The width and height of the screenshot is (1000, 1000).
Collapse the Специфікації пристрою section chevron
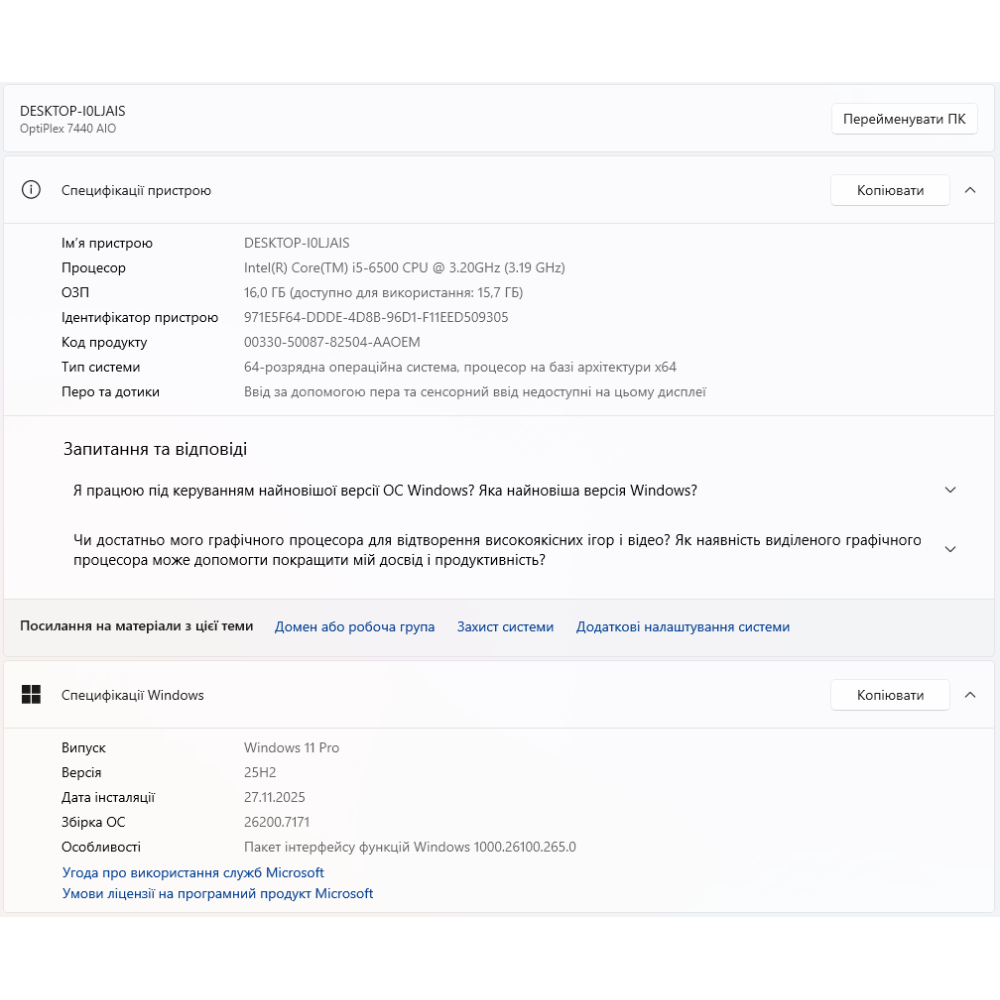coord(970,190)
